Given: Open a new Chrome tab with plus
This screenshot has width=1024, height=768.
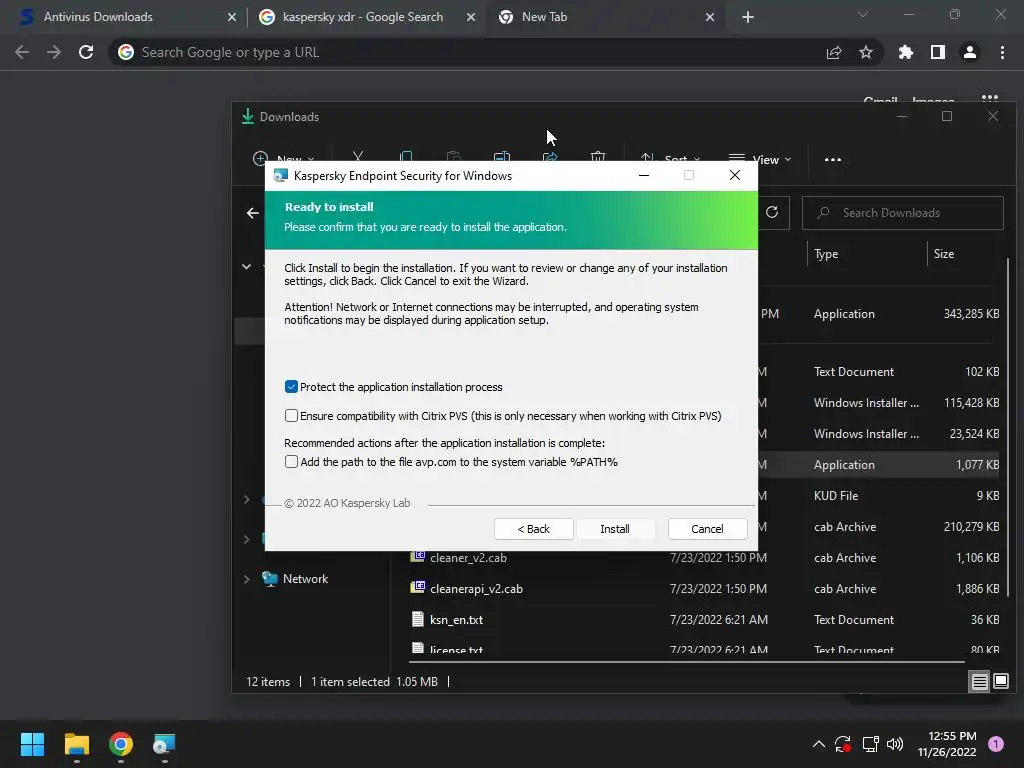Looking at the screenshot, I should point(748,18).
